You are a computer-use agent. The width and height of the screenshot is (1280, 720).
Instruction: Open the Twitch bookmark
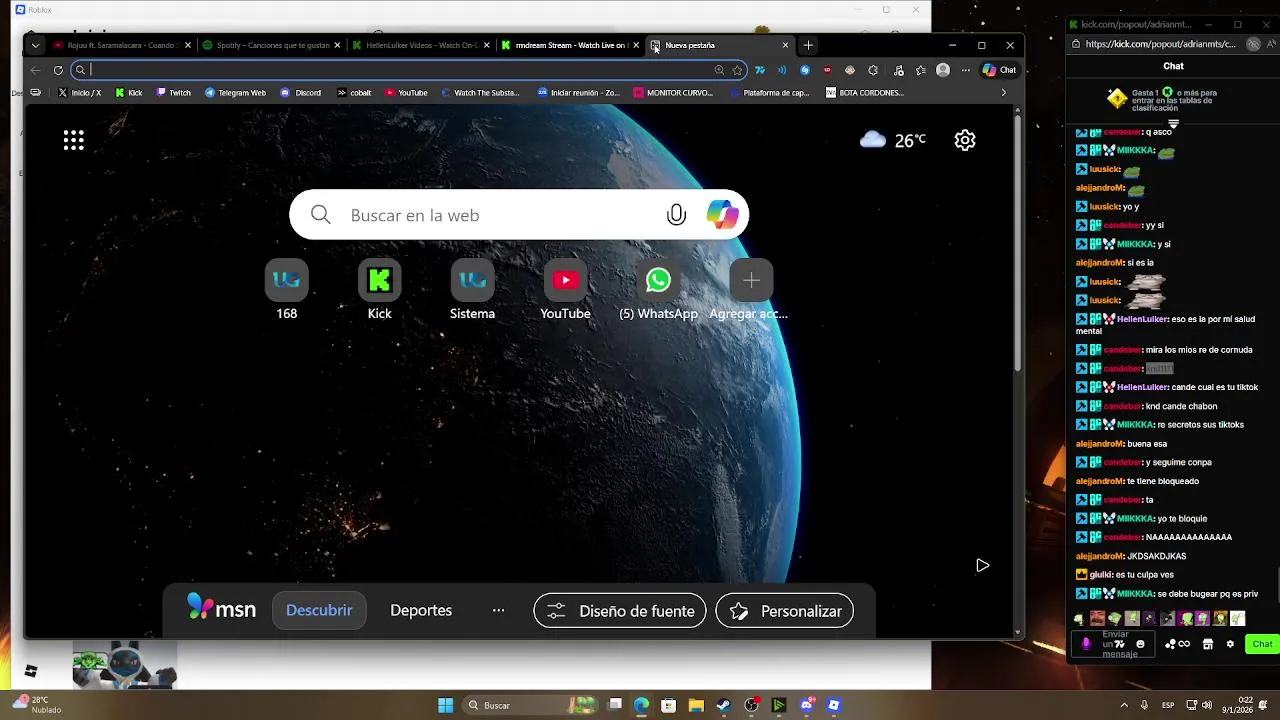[173, 93]
